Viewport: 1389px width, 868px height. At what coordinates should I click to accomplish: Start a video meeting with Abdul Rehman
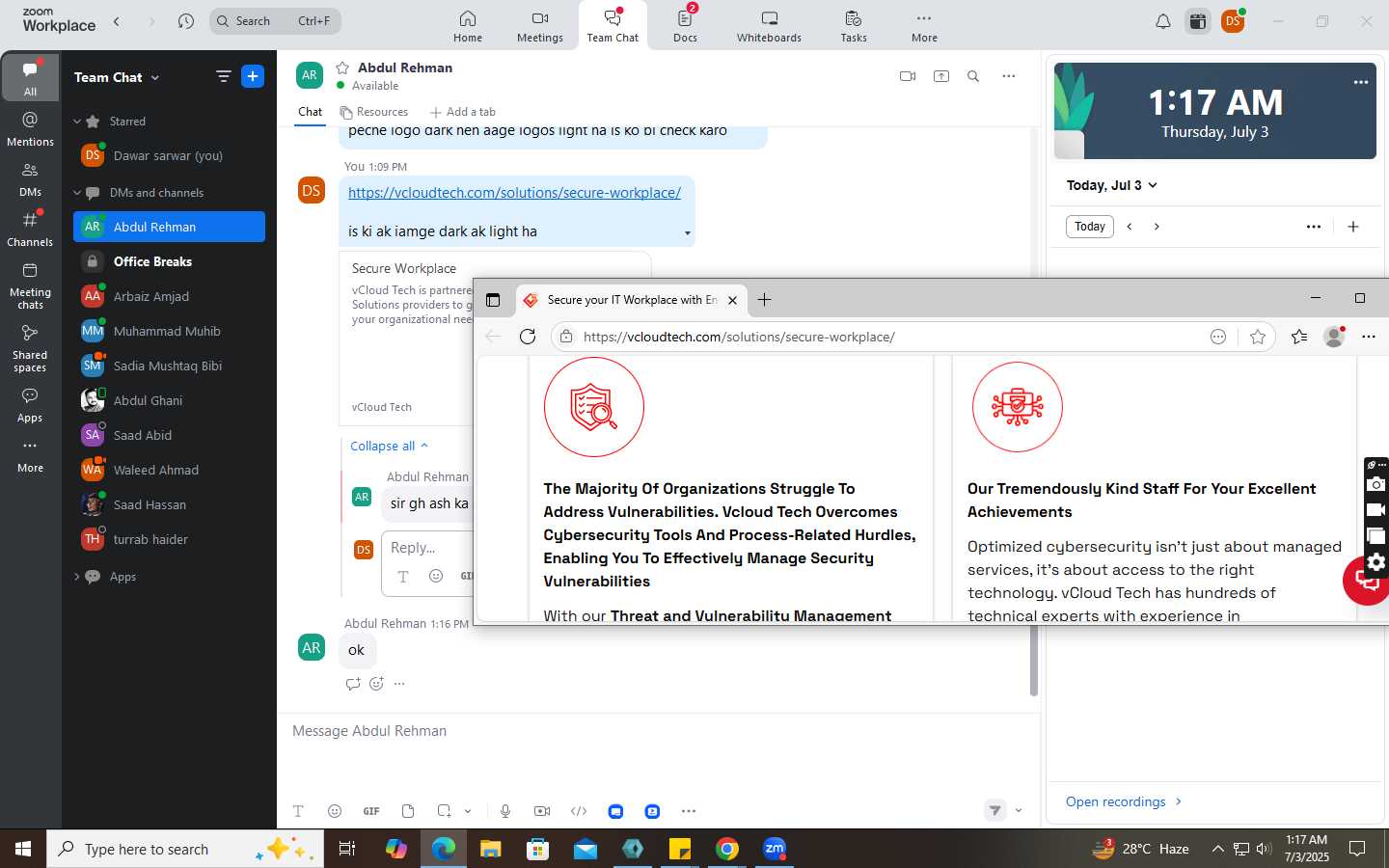[x=908, y=76]
